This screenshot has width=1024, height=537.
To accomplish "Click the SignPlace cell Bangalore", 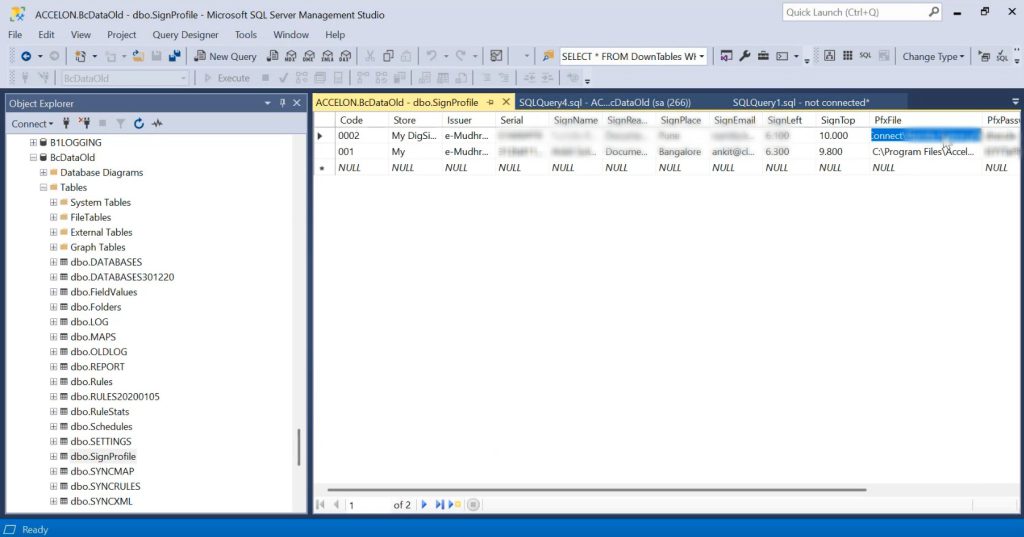I will click(x=682, y=152).
